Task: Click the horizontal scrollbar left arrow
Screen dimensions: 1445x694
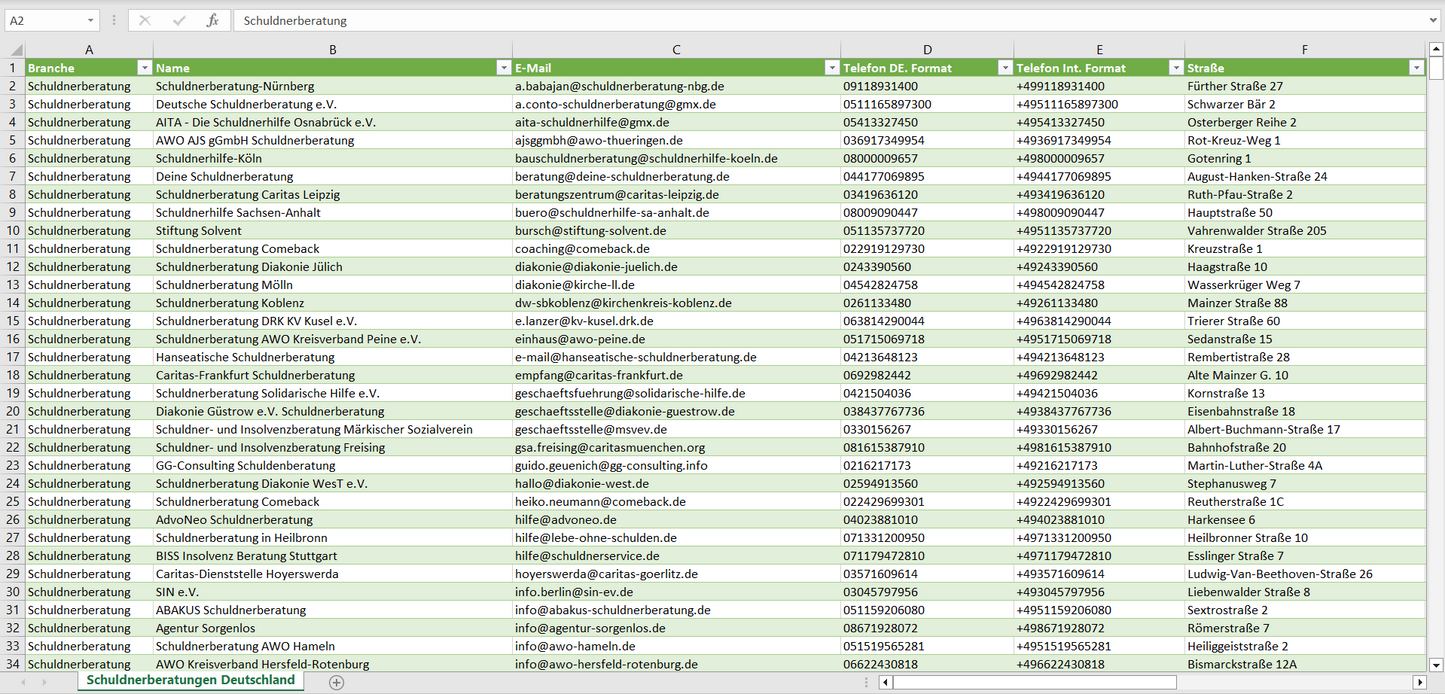Action: pyautogui.click(x=885, y=682)
